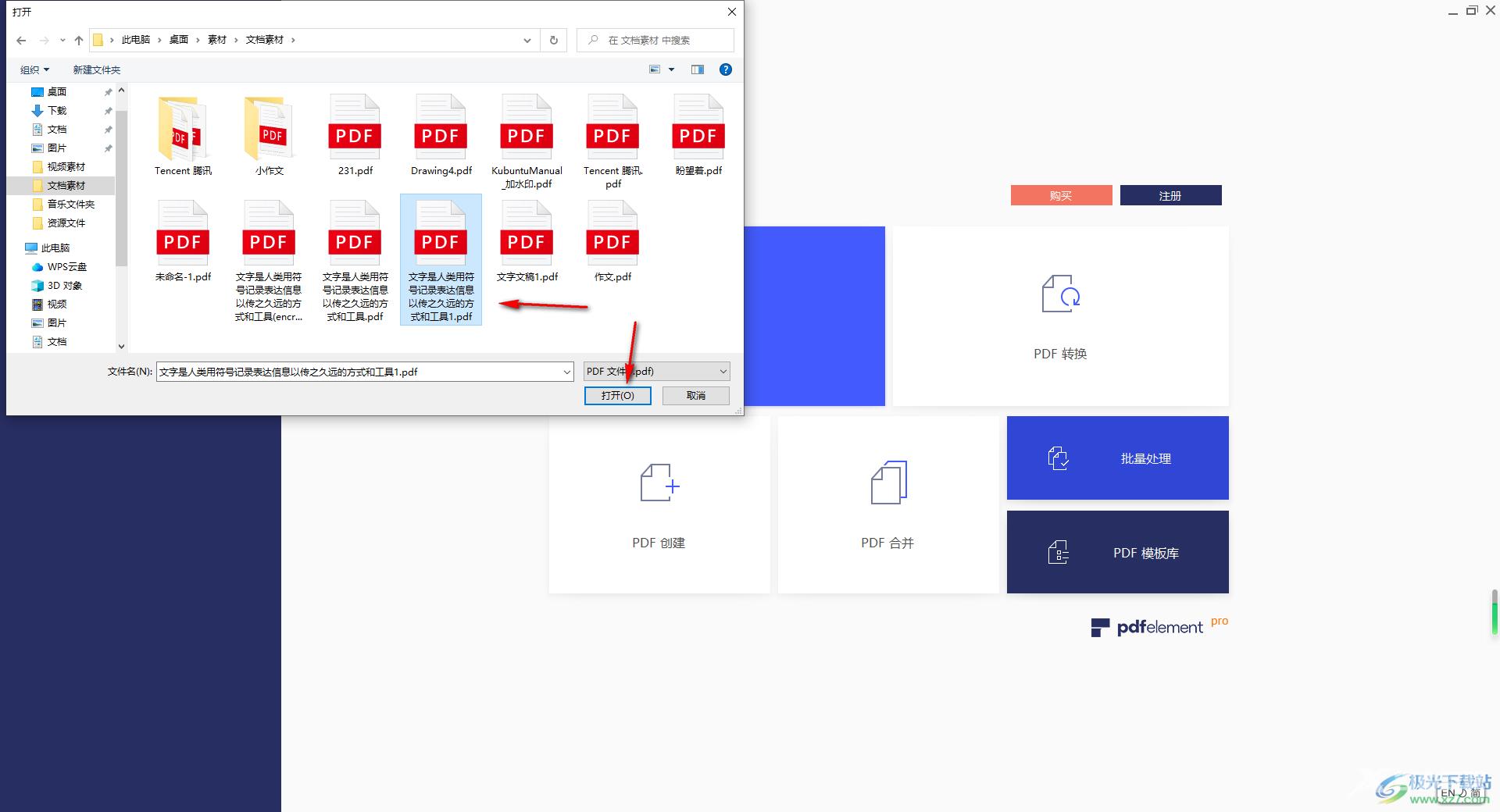Select 视频 under 此电脑
Screen dimensions: 1500x812
tap(57, 304)
